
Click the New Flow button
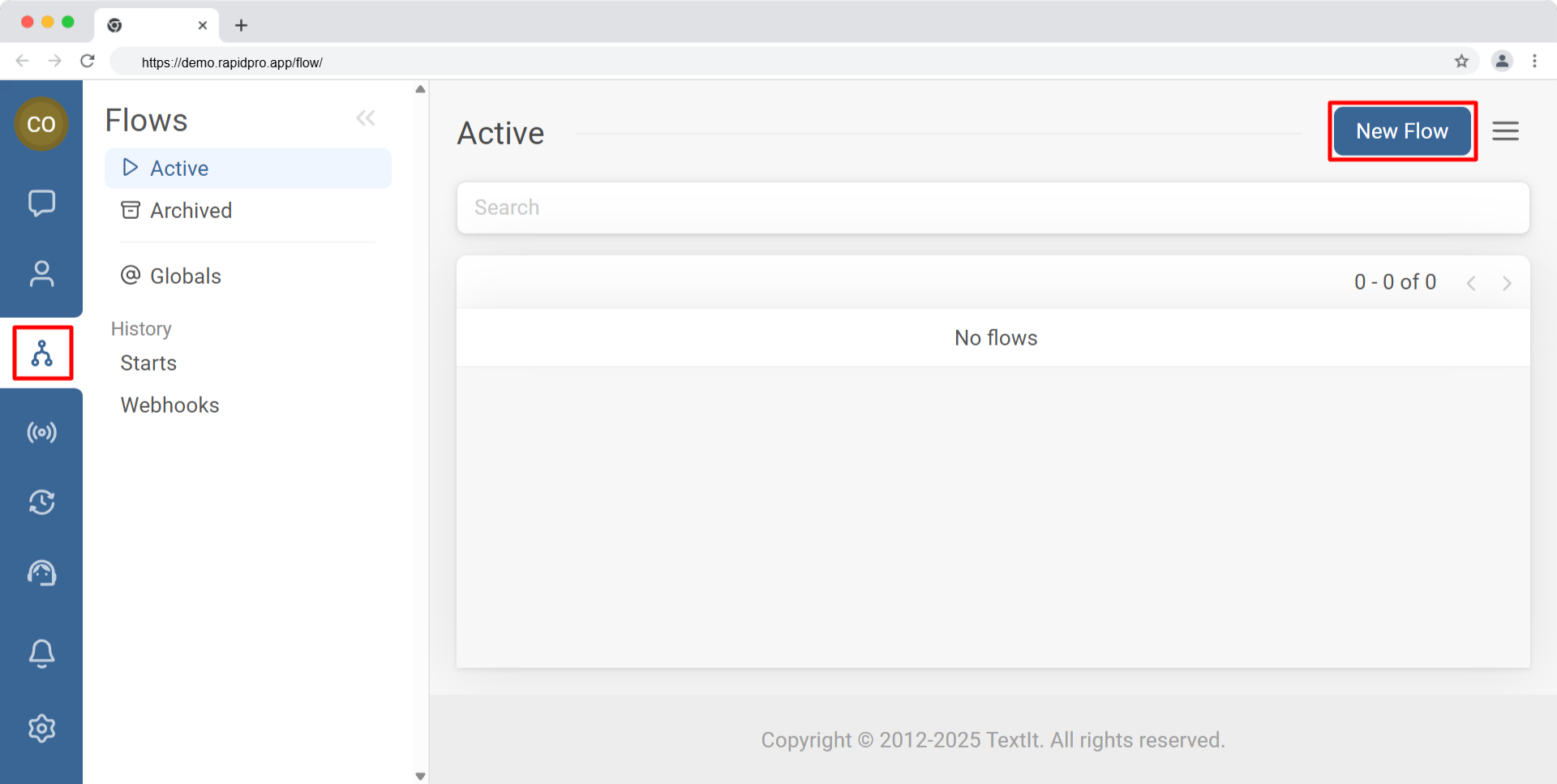click(1402, 131)
